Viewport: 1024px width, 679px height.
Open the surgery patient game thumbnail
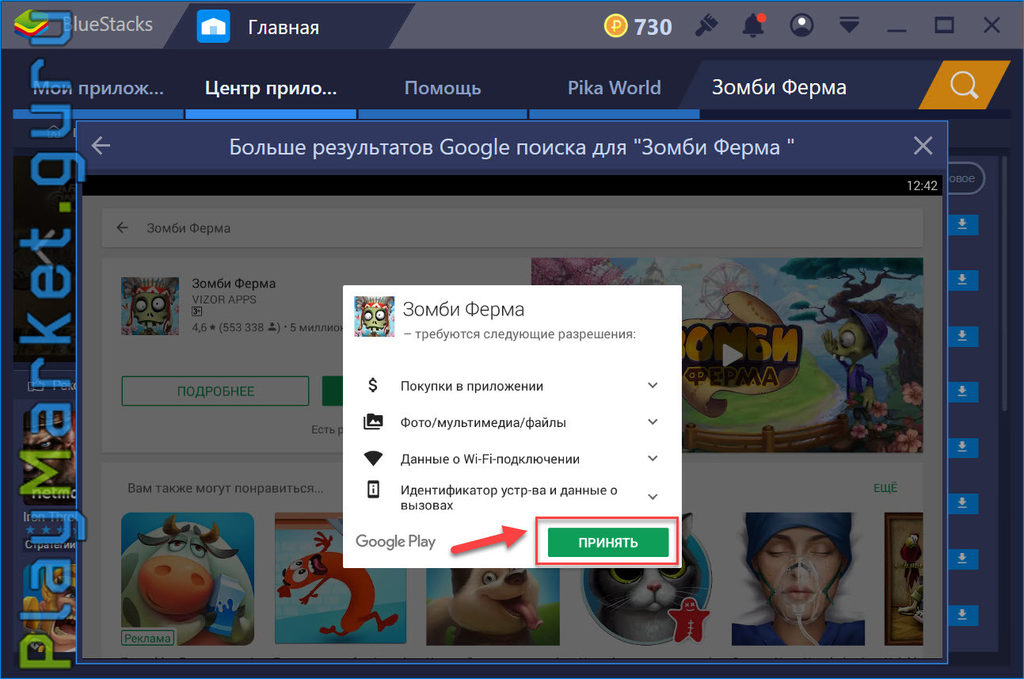tap(798, 579)
